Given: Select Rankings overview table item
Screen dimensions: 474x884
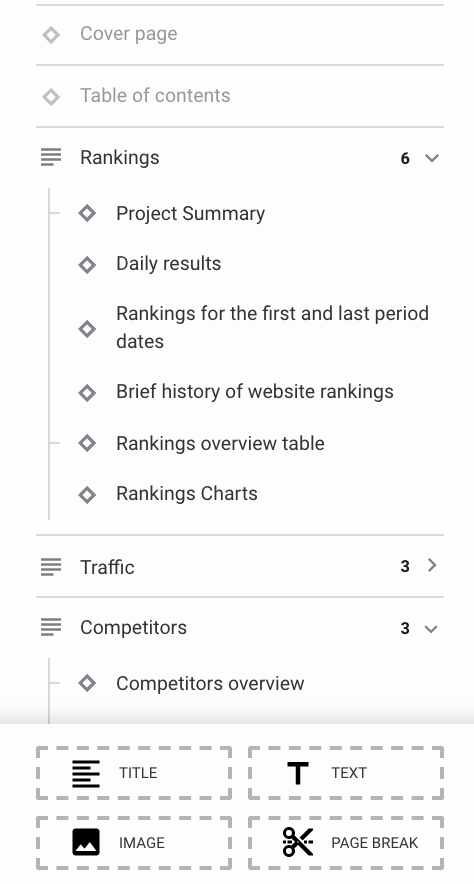Looking at the screenshot, I should click(x=220, y=444).
